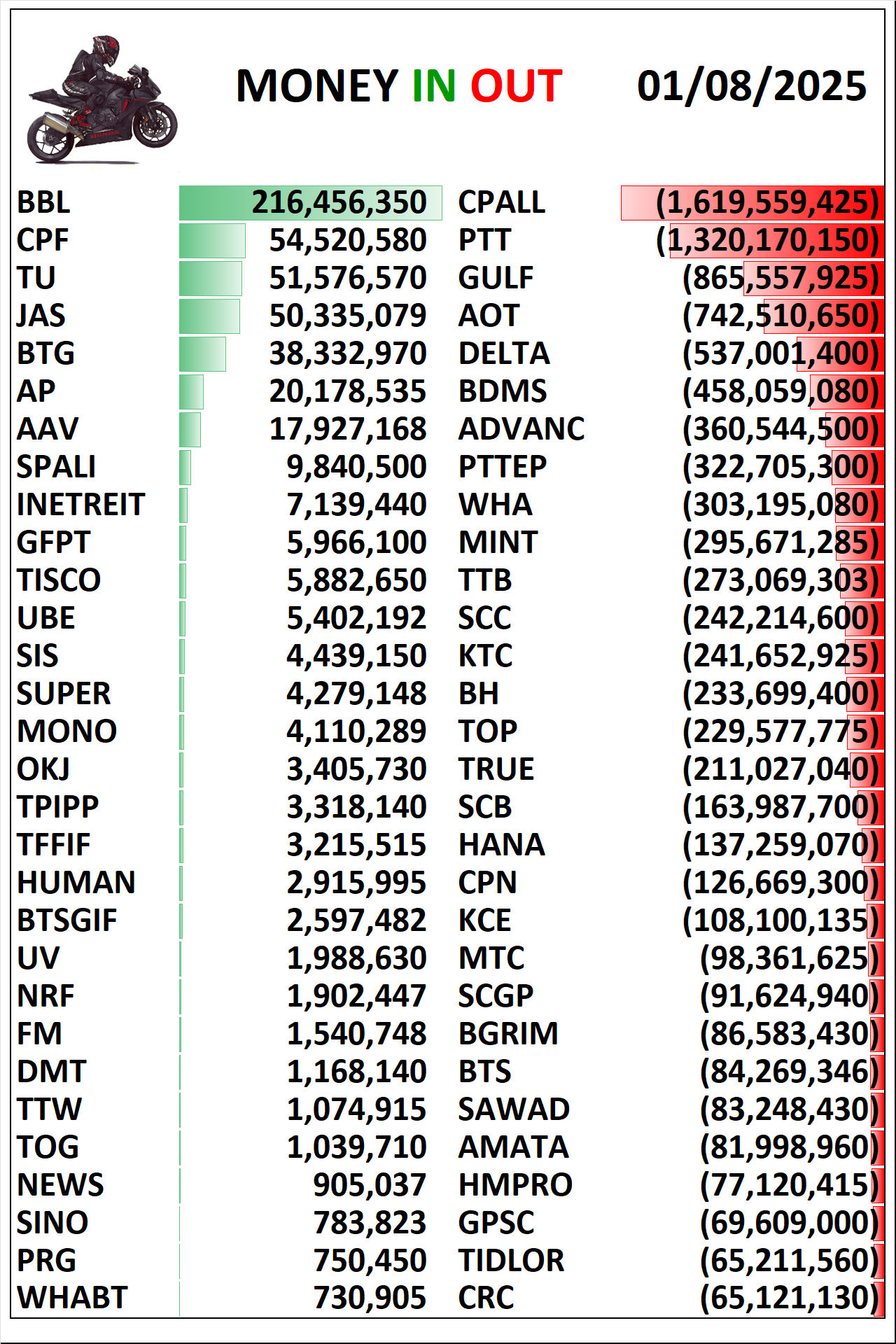
Task: Select the DELTA ticker label
Action: click(504, 354)
